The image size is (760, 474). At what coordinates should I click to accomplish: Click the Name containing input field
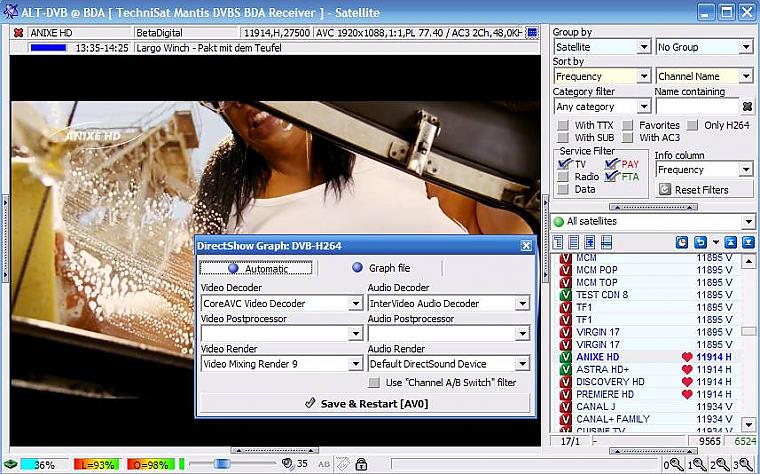pyautogui.click(x=697, y=106)
